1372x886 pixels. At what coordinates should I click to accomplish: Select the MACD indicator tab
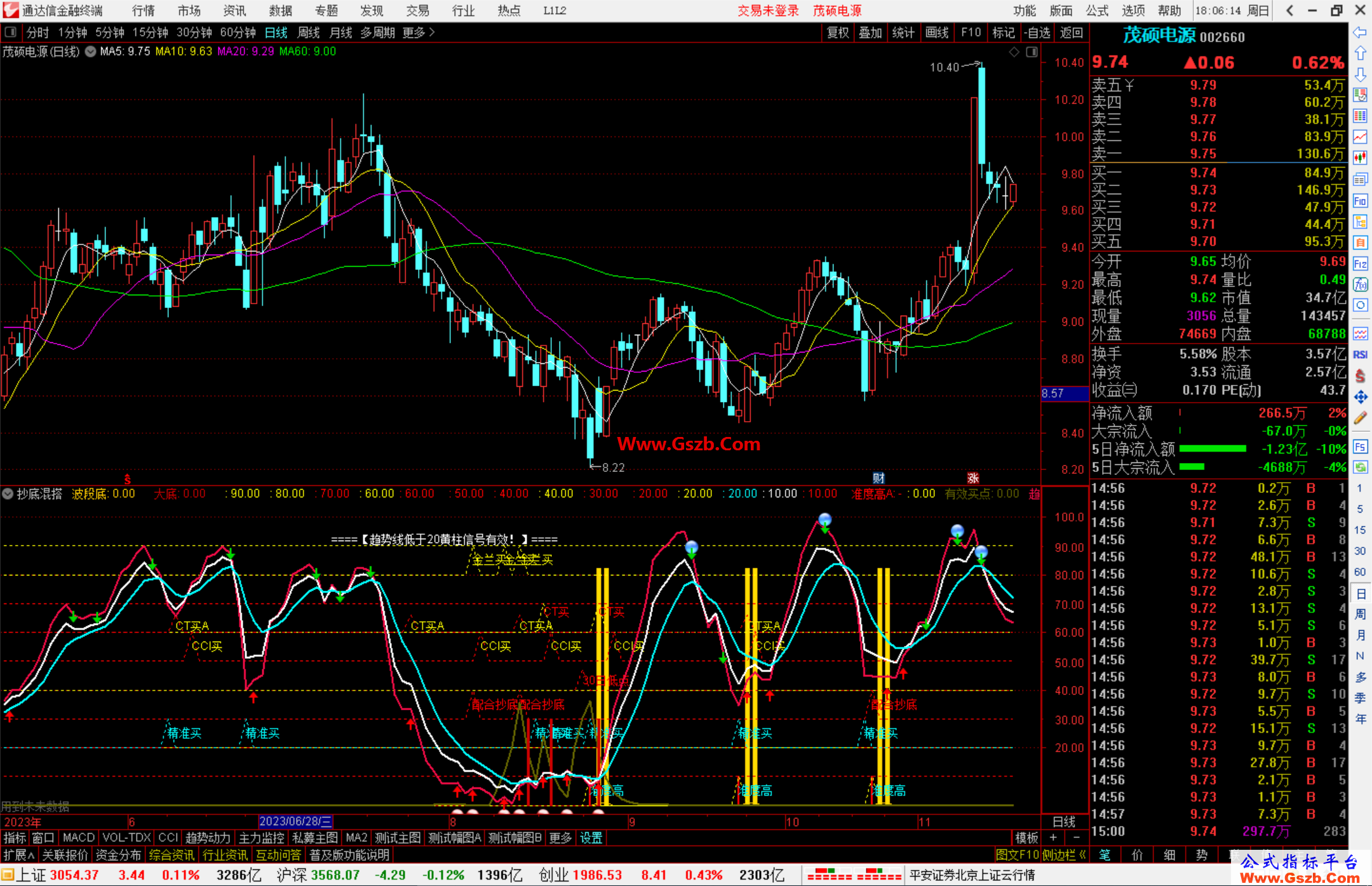click(x=79, y=838)
